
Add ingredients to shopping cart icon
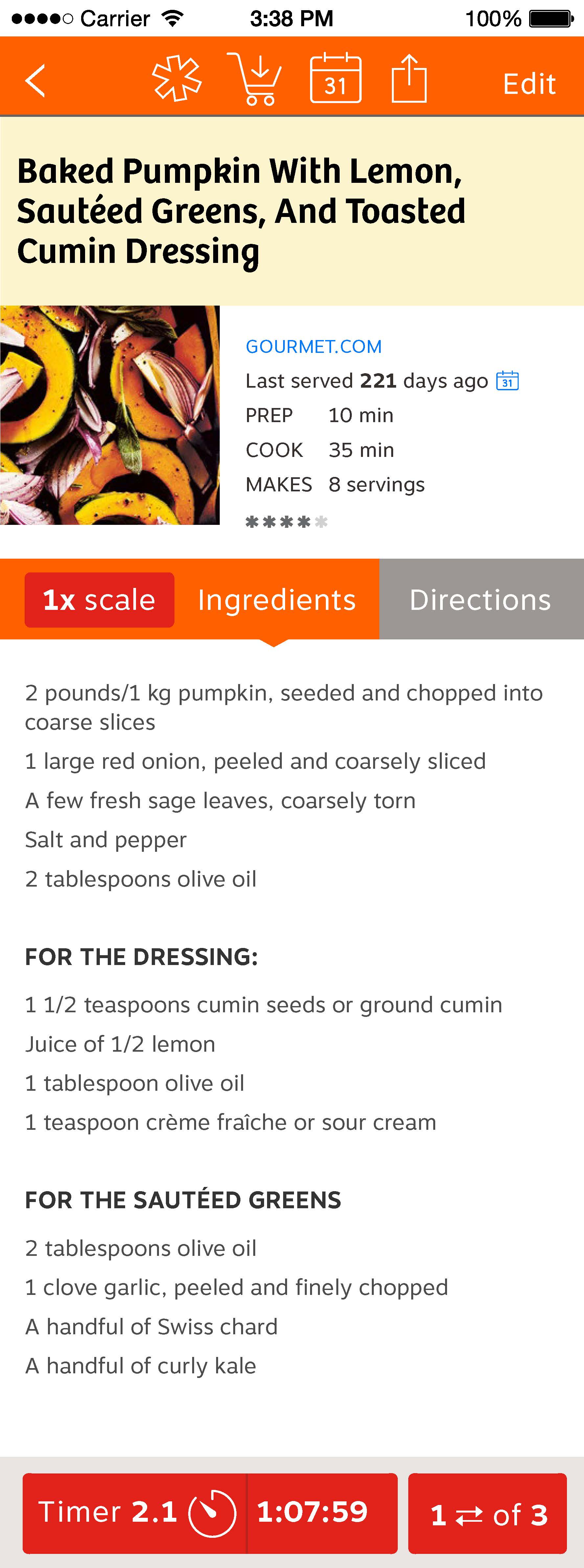click(x=255, y=79)
